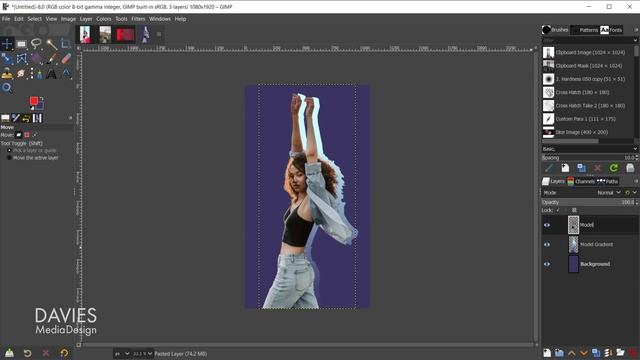This screenshot has height=360, width=640.
Task: Select the Text tool
Action: coord(51,73)
